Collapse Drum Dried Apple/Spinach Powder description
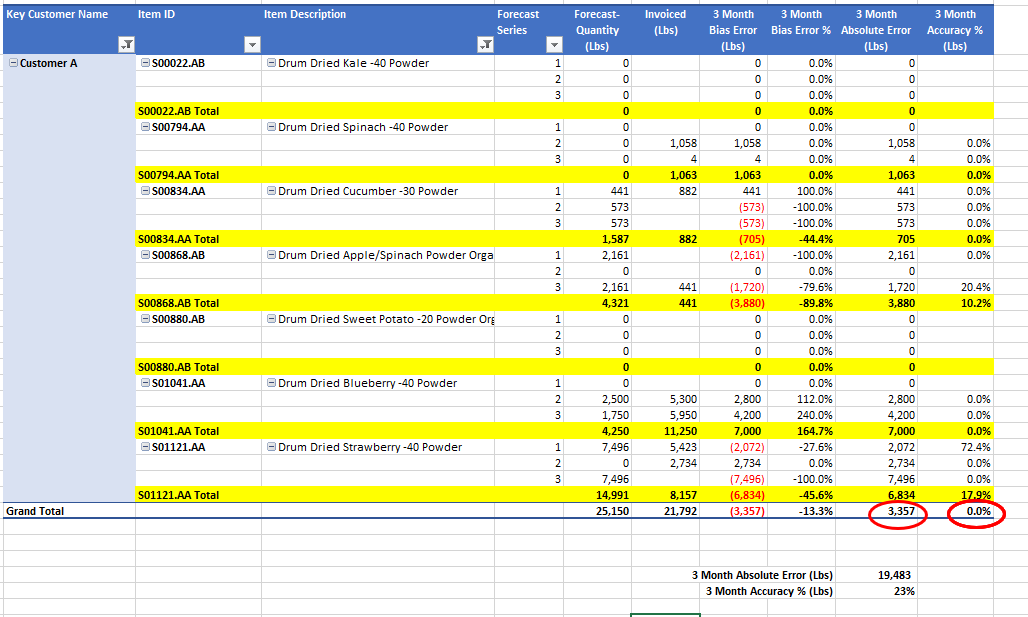 [271, 255]
